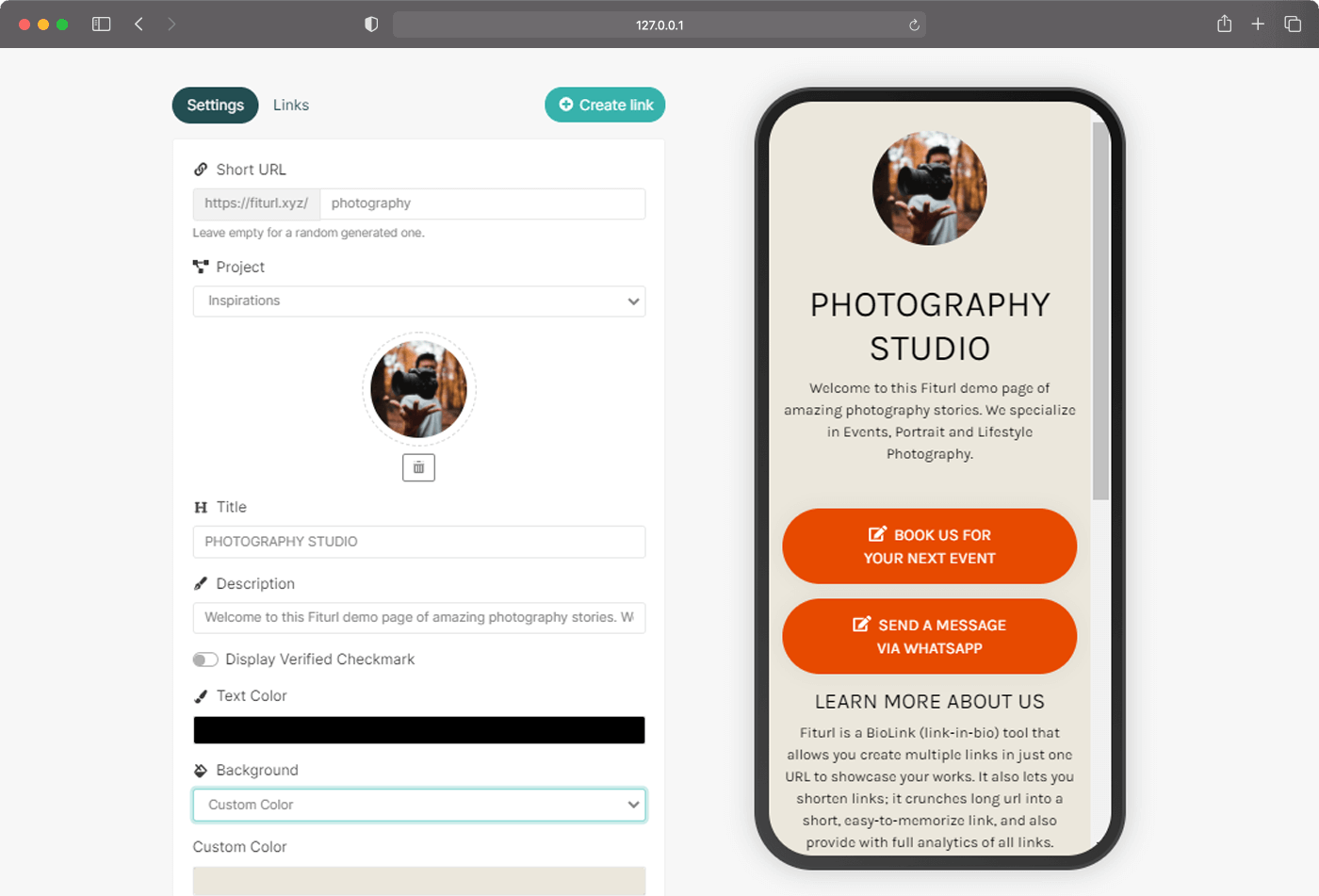
Task: Select the Settings tab
Action: 215,106
